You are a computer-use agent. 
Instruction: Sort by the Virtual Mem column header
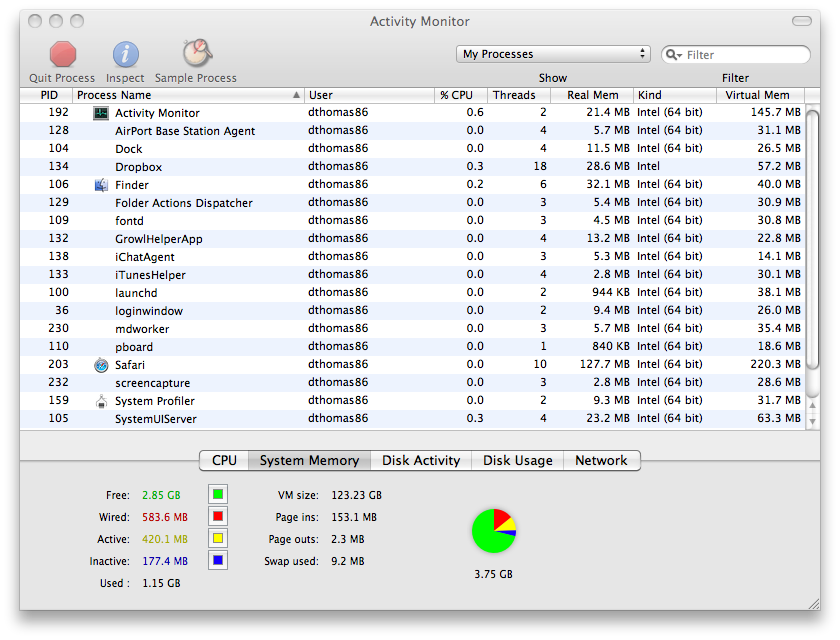point(761,95)
